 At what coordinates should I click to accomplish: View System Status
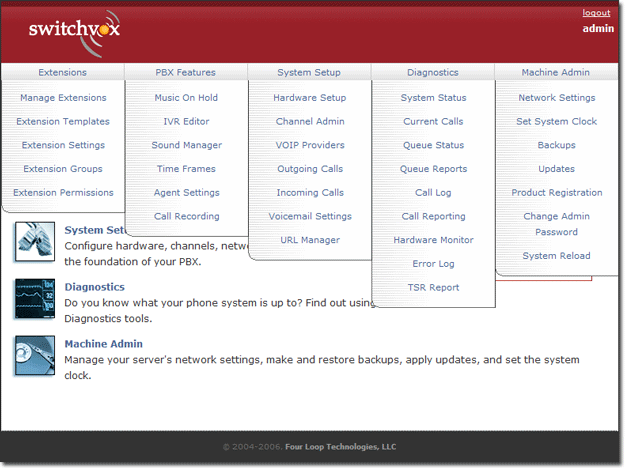coord(433,98)
